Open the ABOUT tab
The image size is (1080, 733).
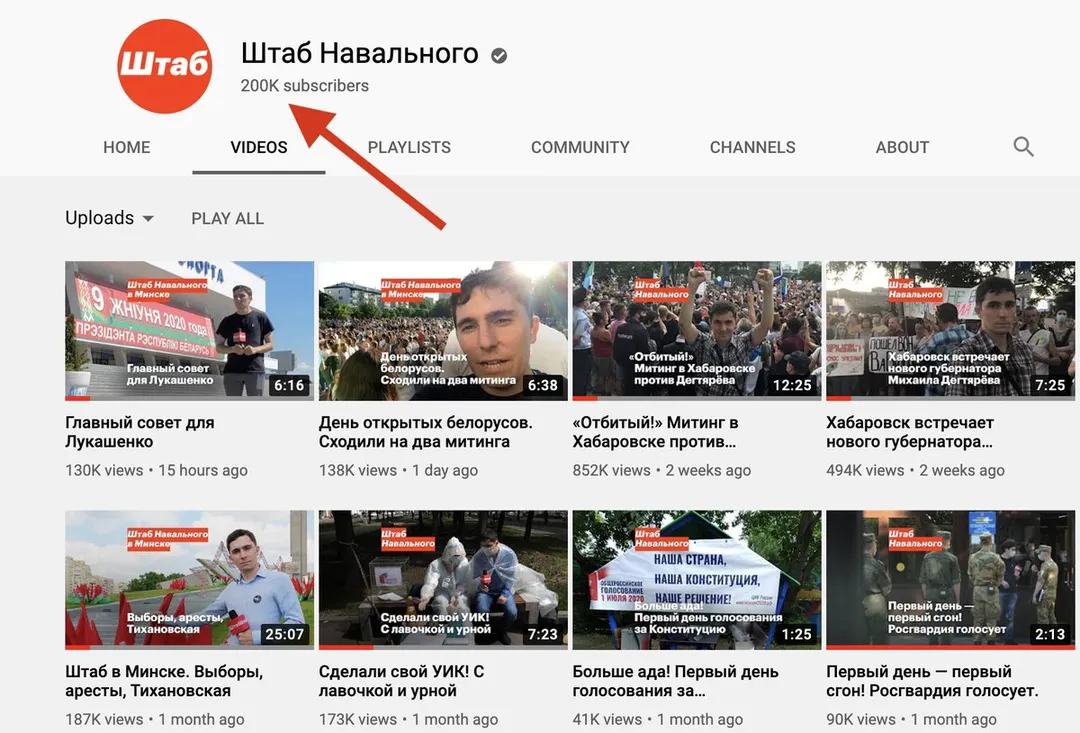click(902, 147)
